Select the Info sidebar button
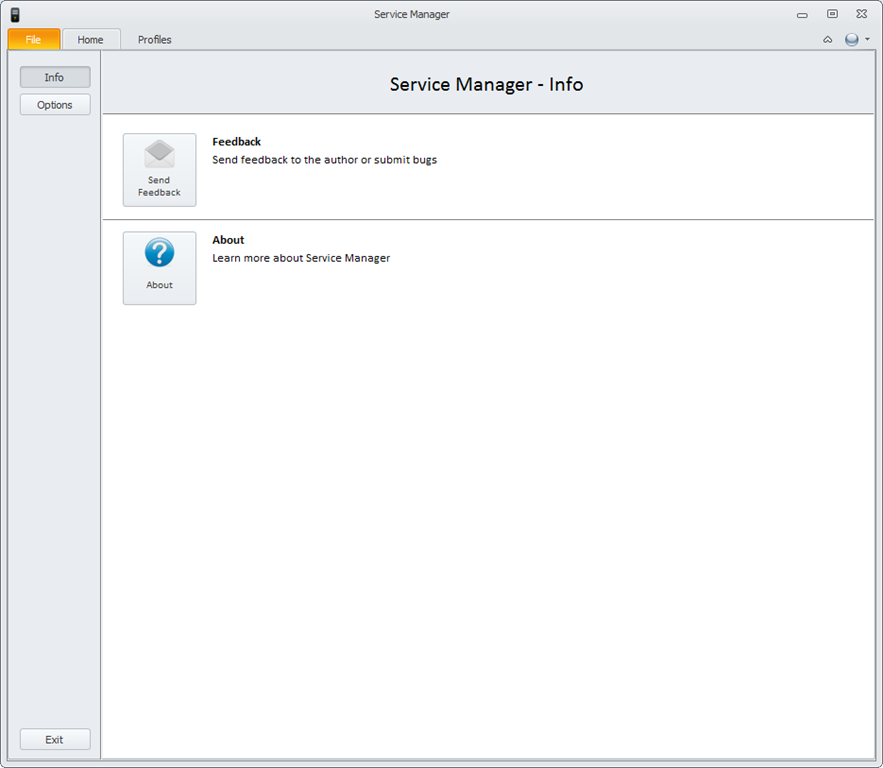883x768 pixels. tap(55, 77)
